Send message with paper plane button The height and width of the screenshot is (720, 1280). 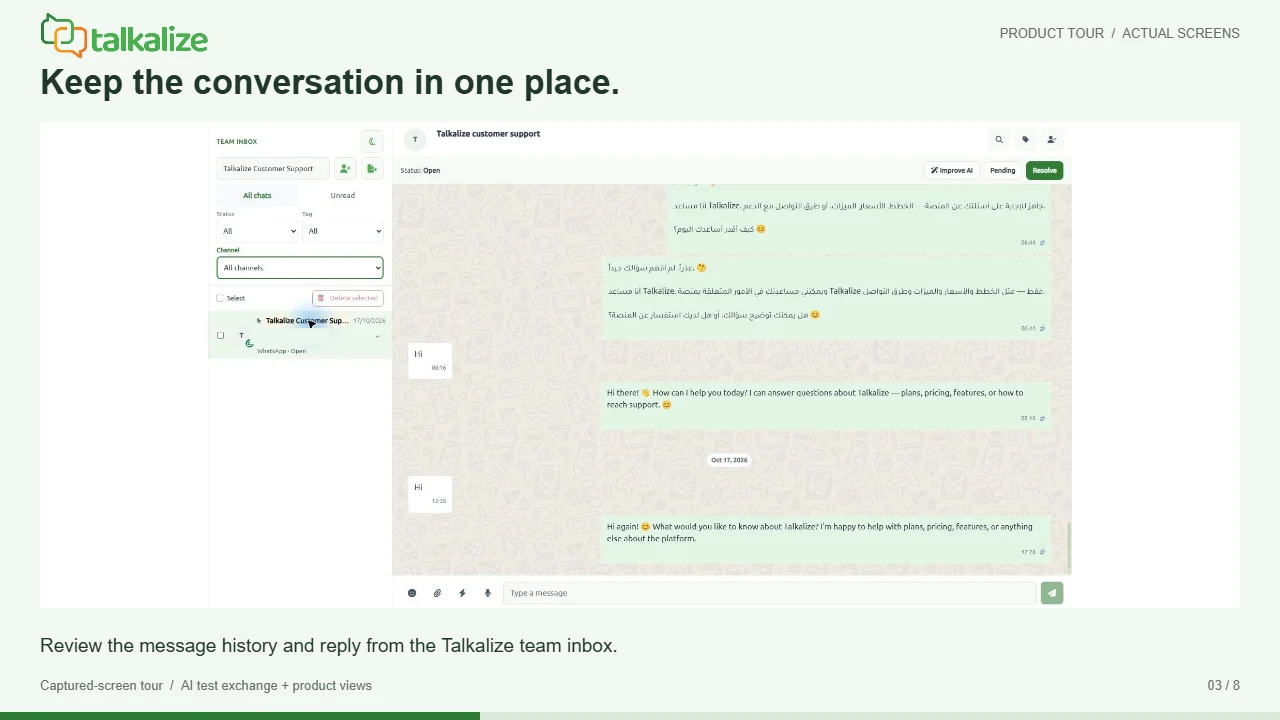click(1051, 593)
